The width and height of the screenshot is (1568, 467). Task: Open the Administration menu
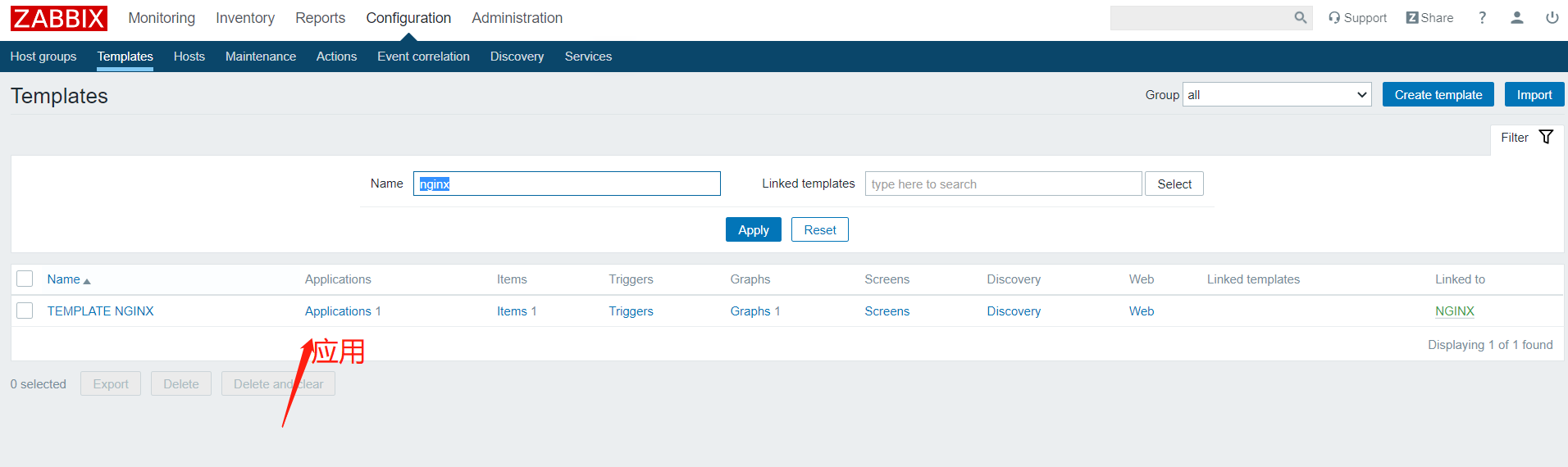tap(517, 18)
